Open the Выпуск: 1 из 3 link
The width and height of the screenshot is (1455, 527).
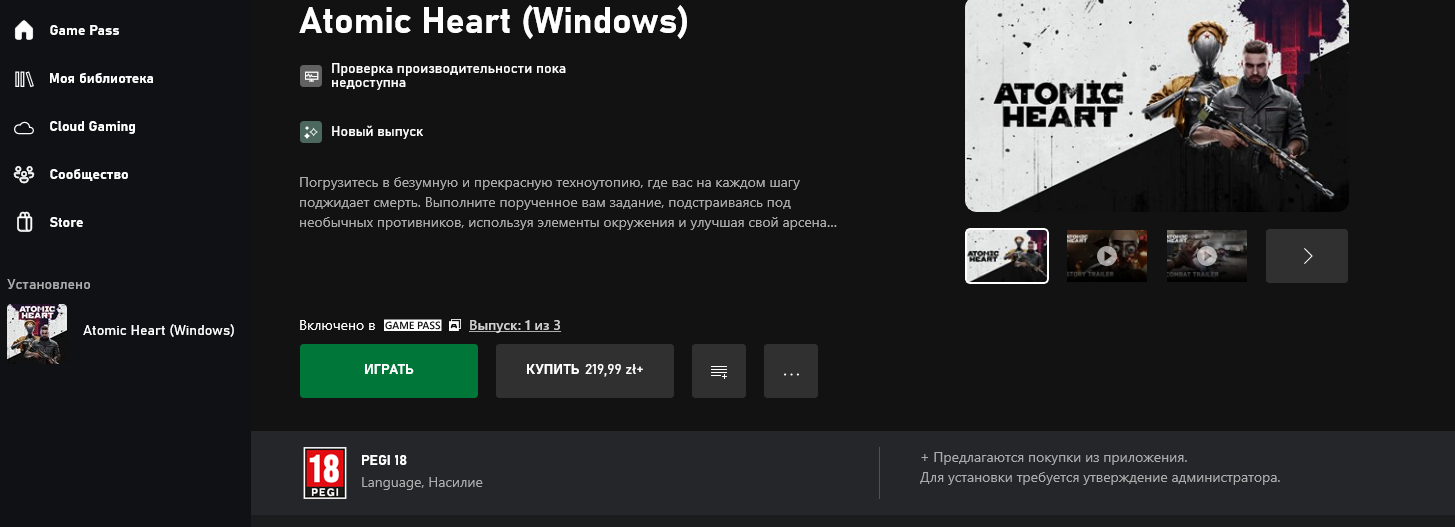tap(515, 326)
